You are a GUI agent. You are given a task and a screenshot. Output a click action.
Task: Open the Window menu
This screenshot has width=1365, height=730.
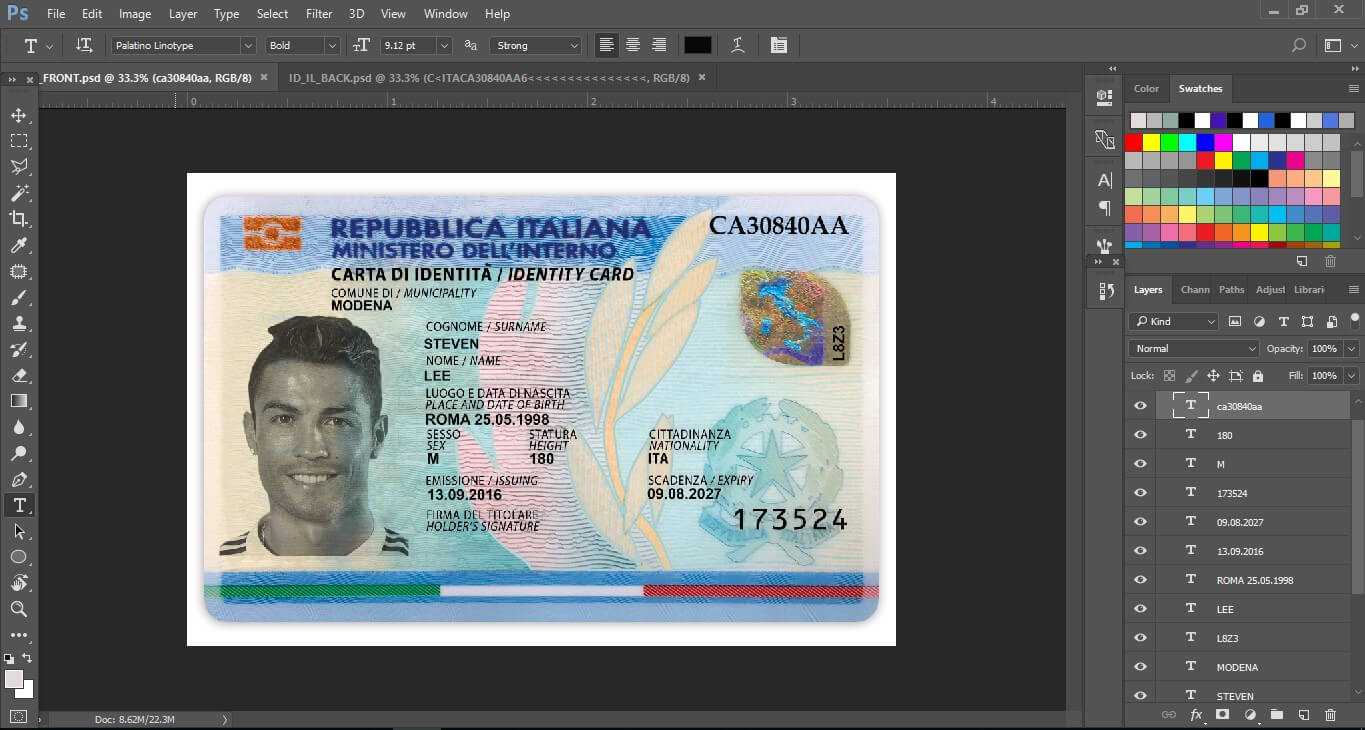point(445,14)
